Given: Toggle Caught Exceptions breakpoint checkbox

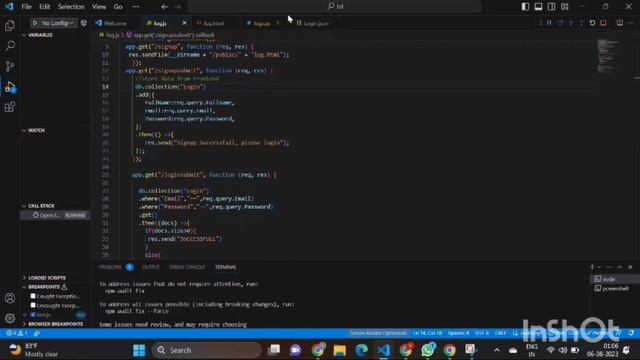Looking at the screenshot, I should pos(33,296).
